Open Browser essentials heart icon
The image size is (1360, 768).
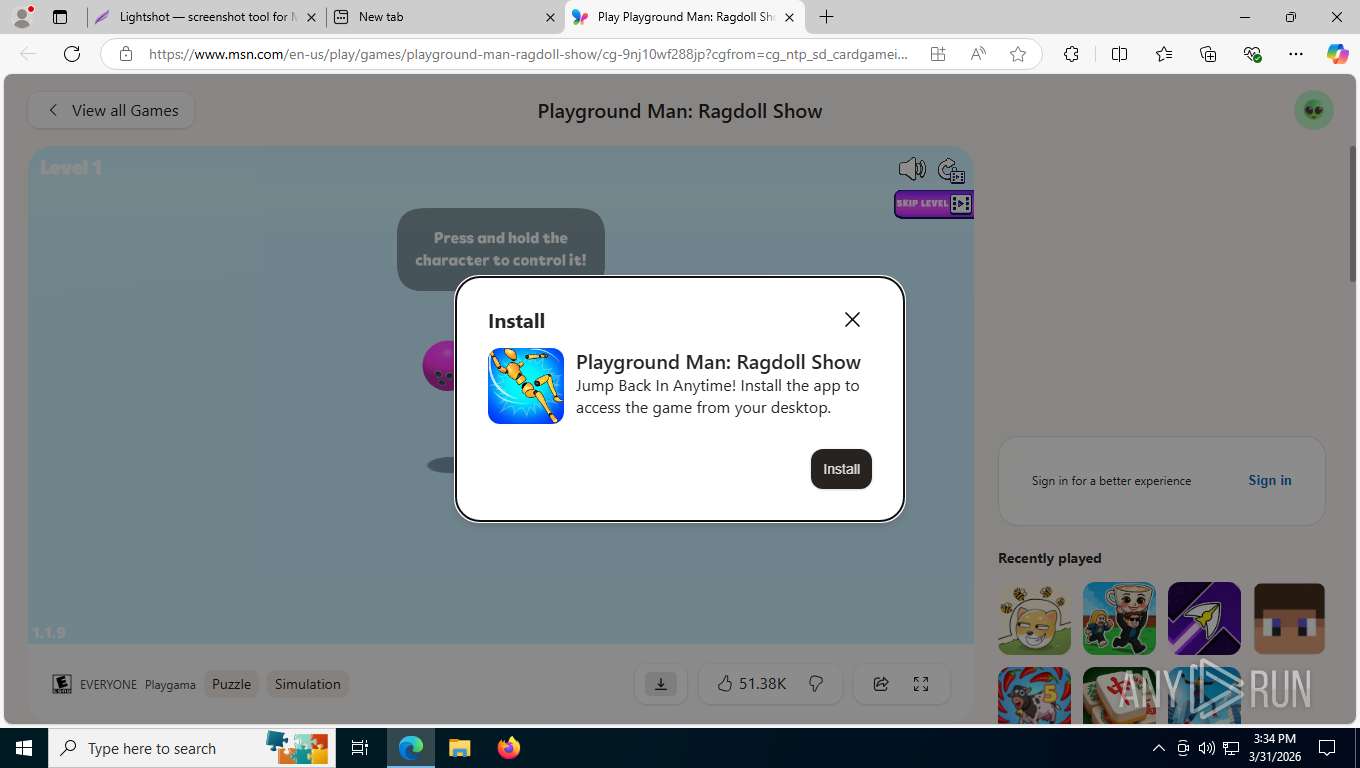pos(1252,54)
